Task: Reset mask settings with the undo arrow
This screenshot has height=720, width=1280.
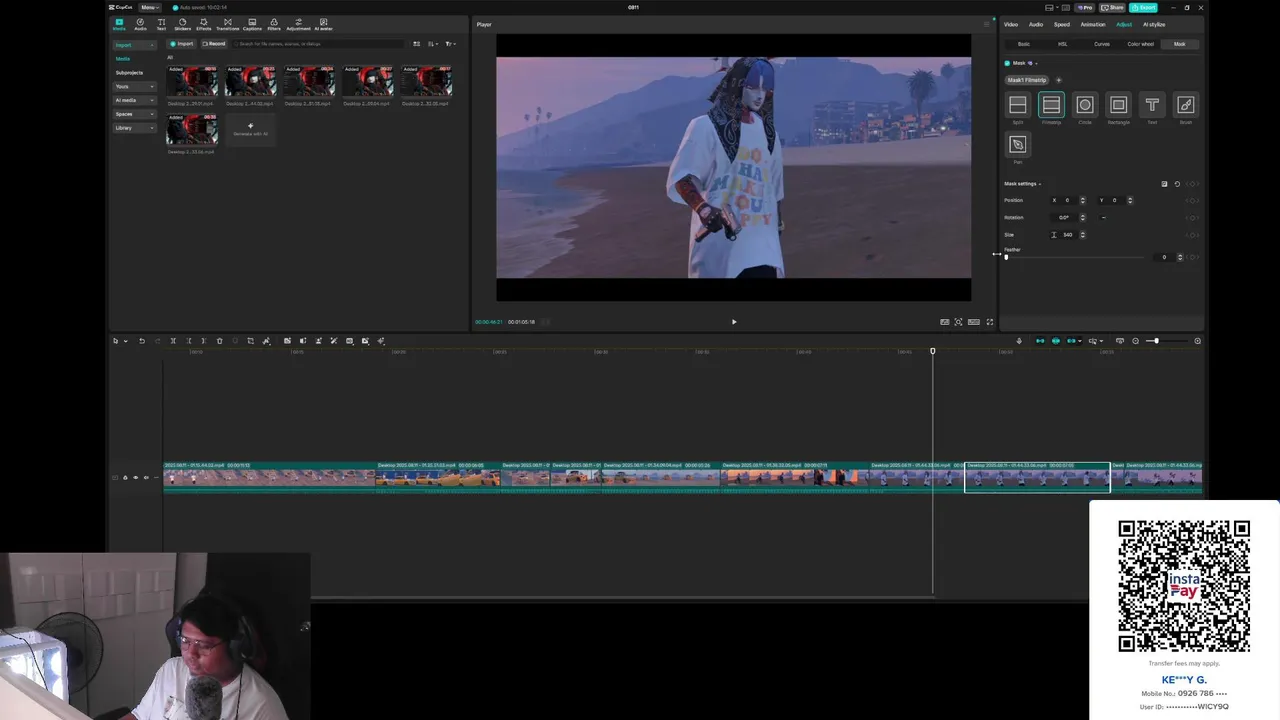Action: pos(1177,184)
